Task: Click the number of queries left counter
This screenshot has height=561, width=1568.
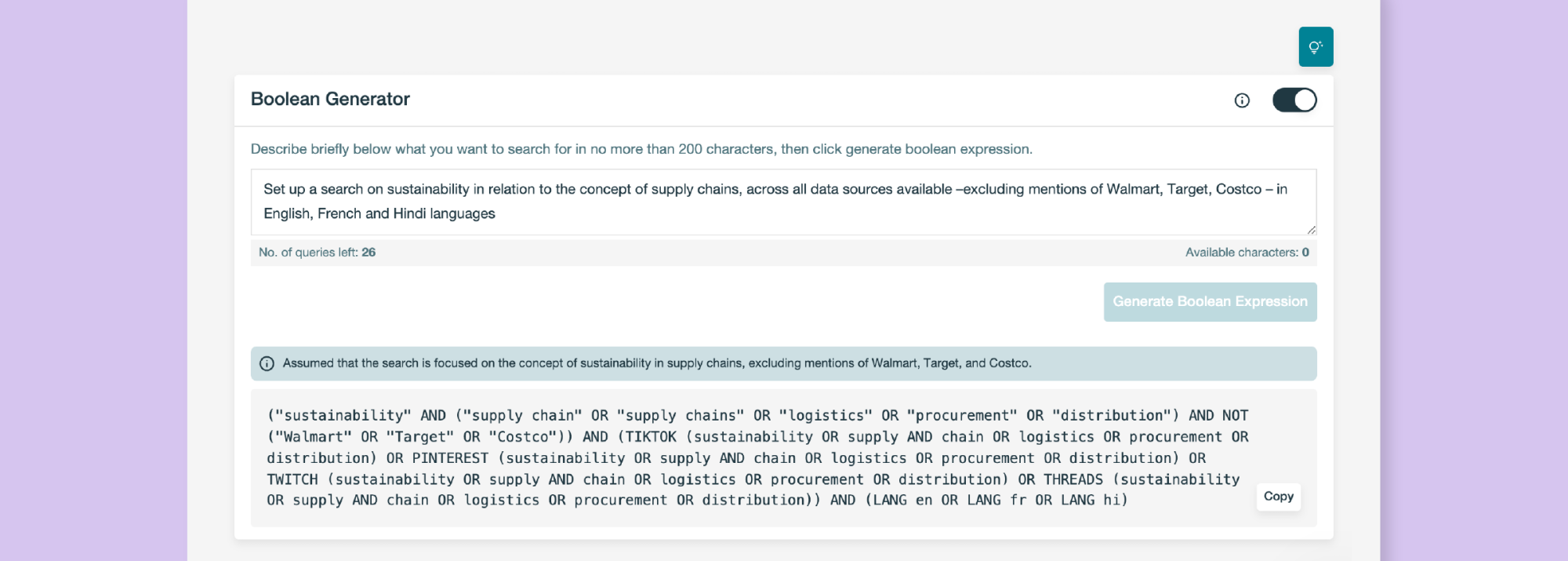Action: pyautogui.click(x=317, y=253)
